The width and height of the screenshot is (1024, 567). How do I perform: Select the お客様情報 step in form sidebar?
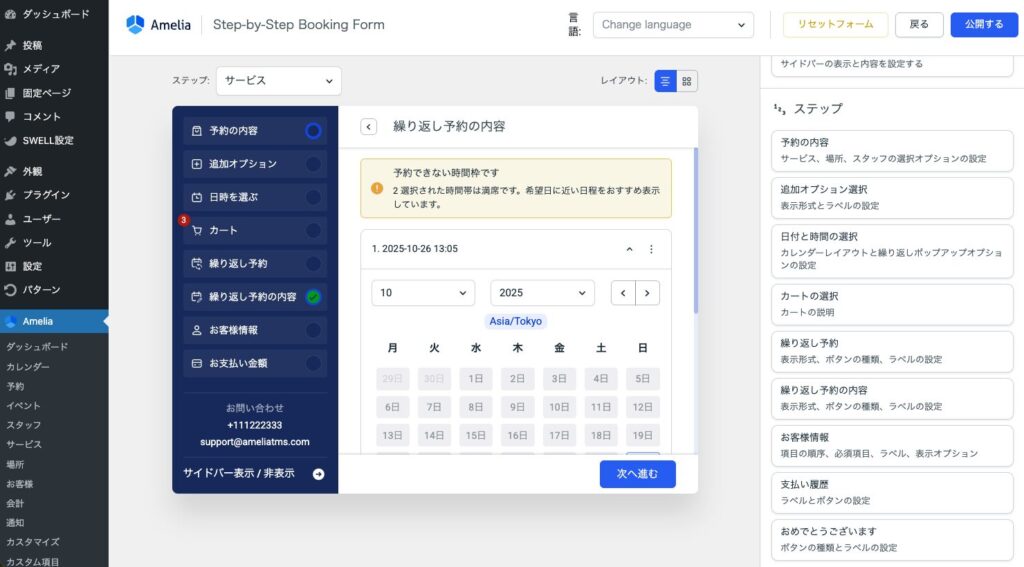click(254, 330)
